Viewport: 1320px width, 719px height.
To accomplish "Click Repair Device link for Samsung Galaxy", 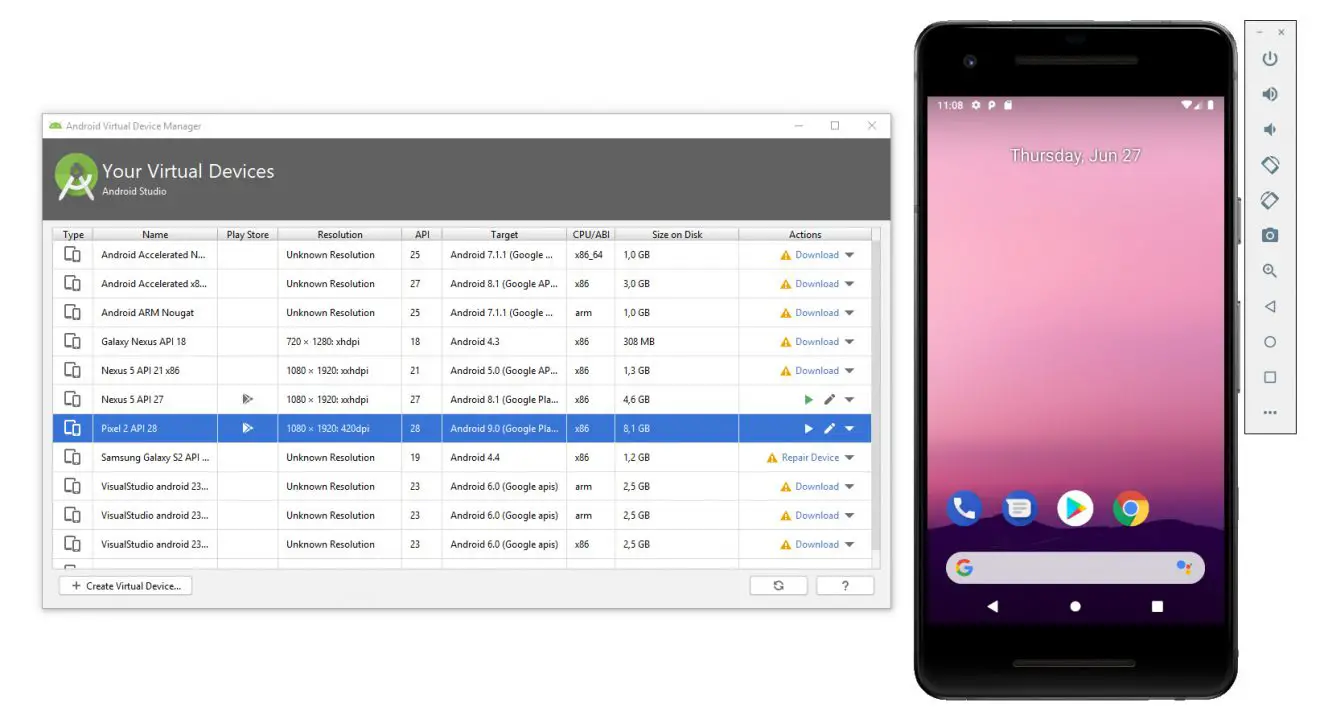I will point(810,457).
